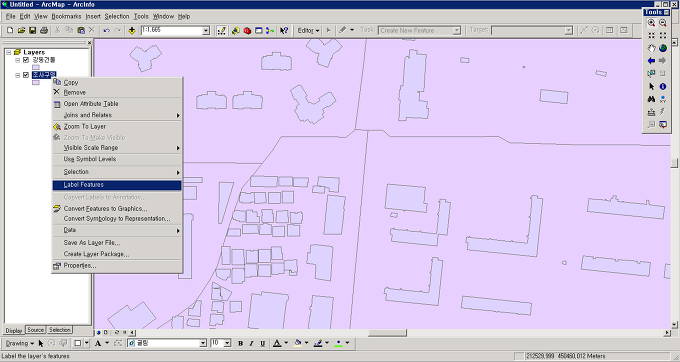Viewport: 680px width, 362px height.
Task: Open the Find binoculars tool
Action: pos(651,99)
